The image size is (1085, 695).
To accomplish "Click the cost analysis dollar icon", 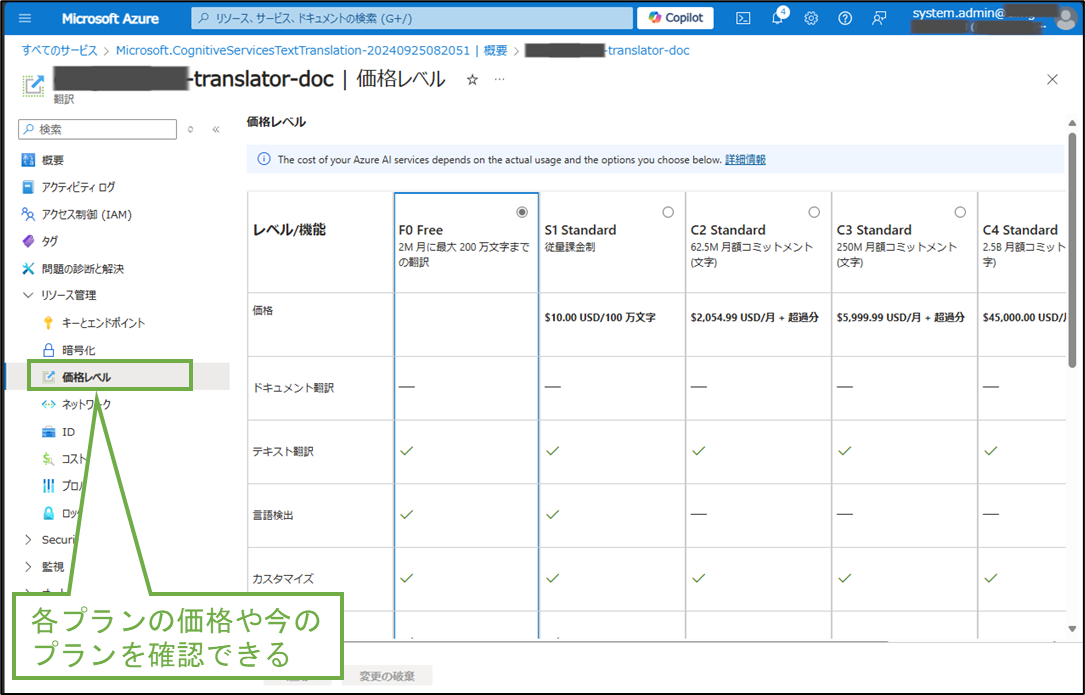I will tap(48, 458).
